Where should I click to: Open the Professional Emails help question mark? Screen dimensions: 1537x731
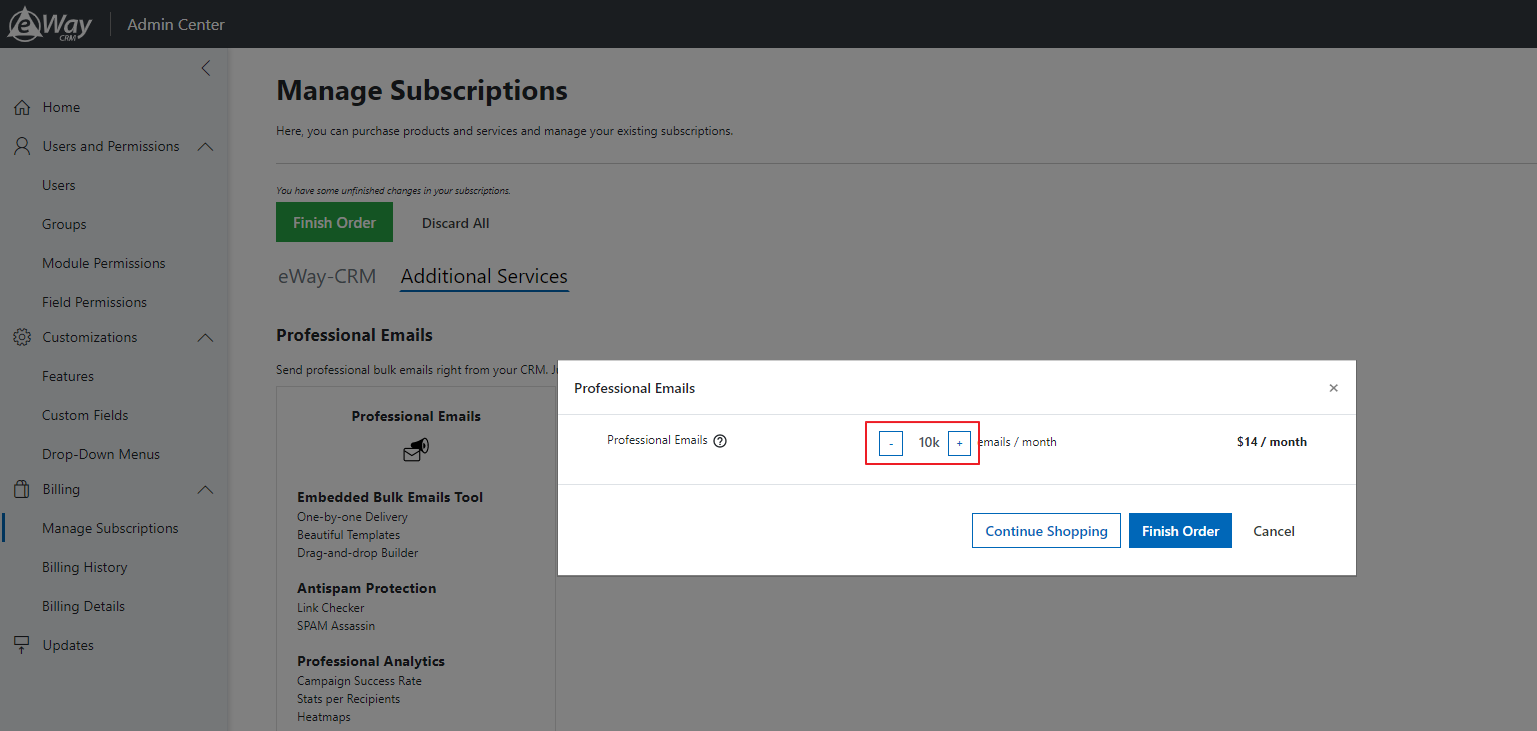(x=720, y=441)
